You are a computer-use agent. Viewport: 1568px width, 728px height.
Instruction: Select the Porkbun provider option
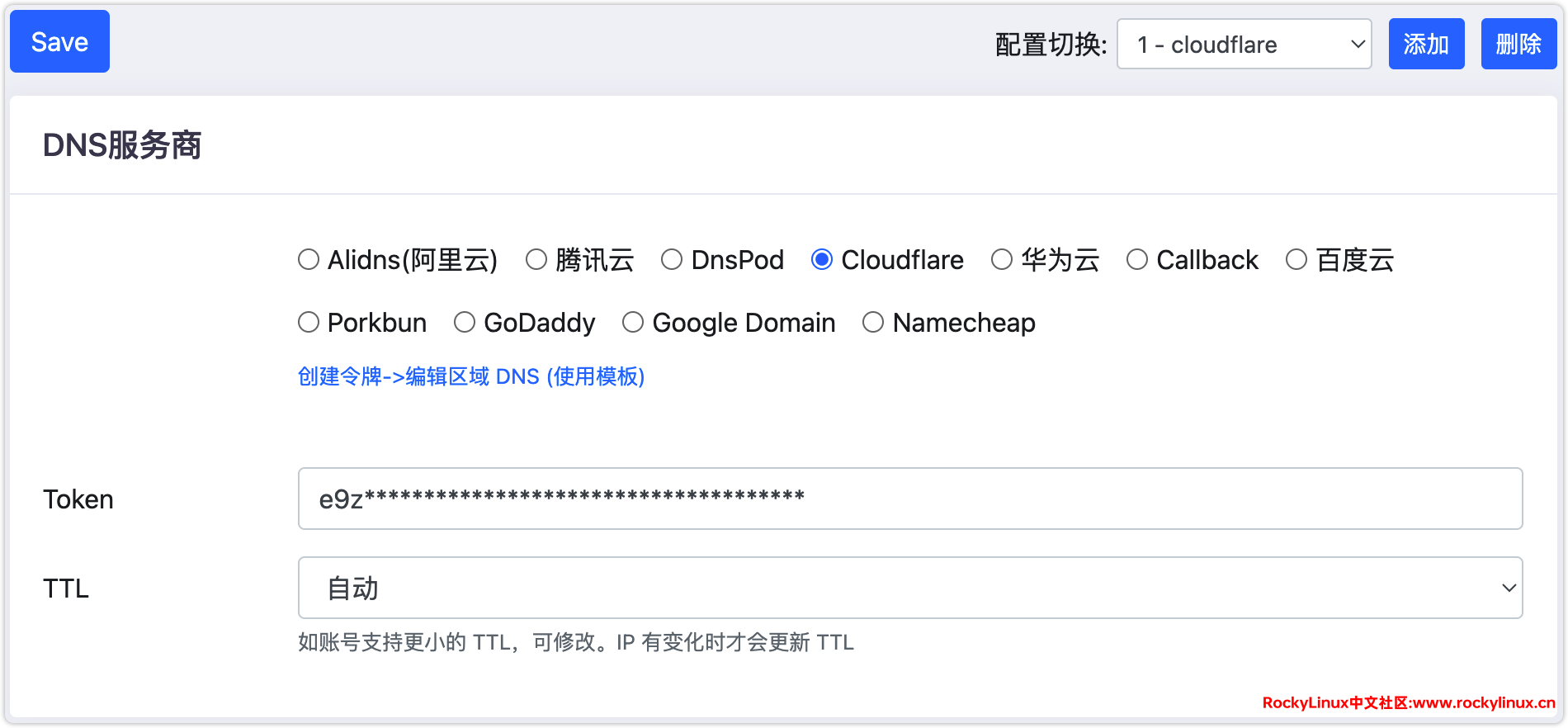[309, 323]
